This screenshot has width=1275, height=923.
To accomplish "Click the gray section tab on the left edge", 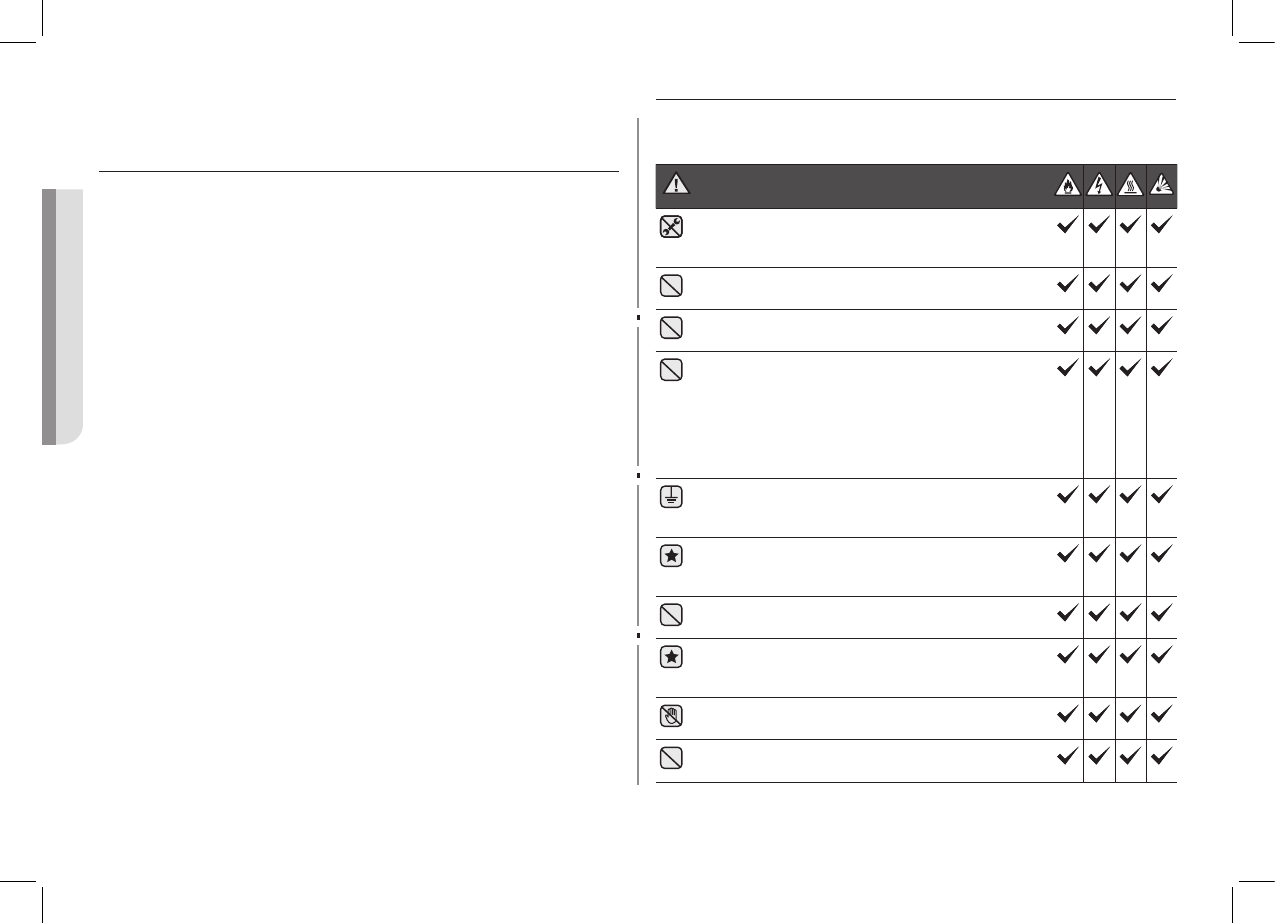I will pos(62,315).
